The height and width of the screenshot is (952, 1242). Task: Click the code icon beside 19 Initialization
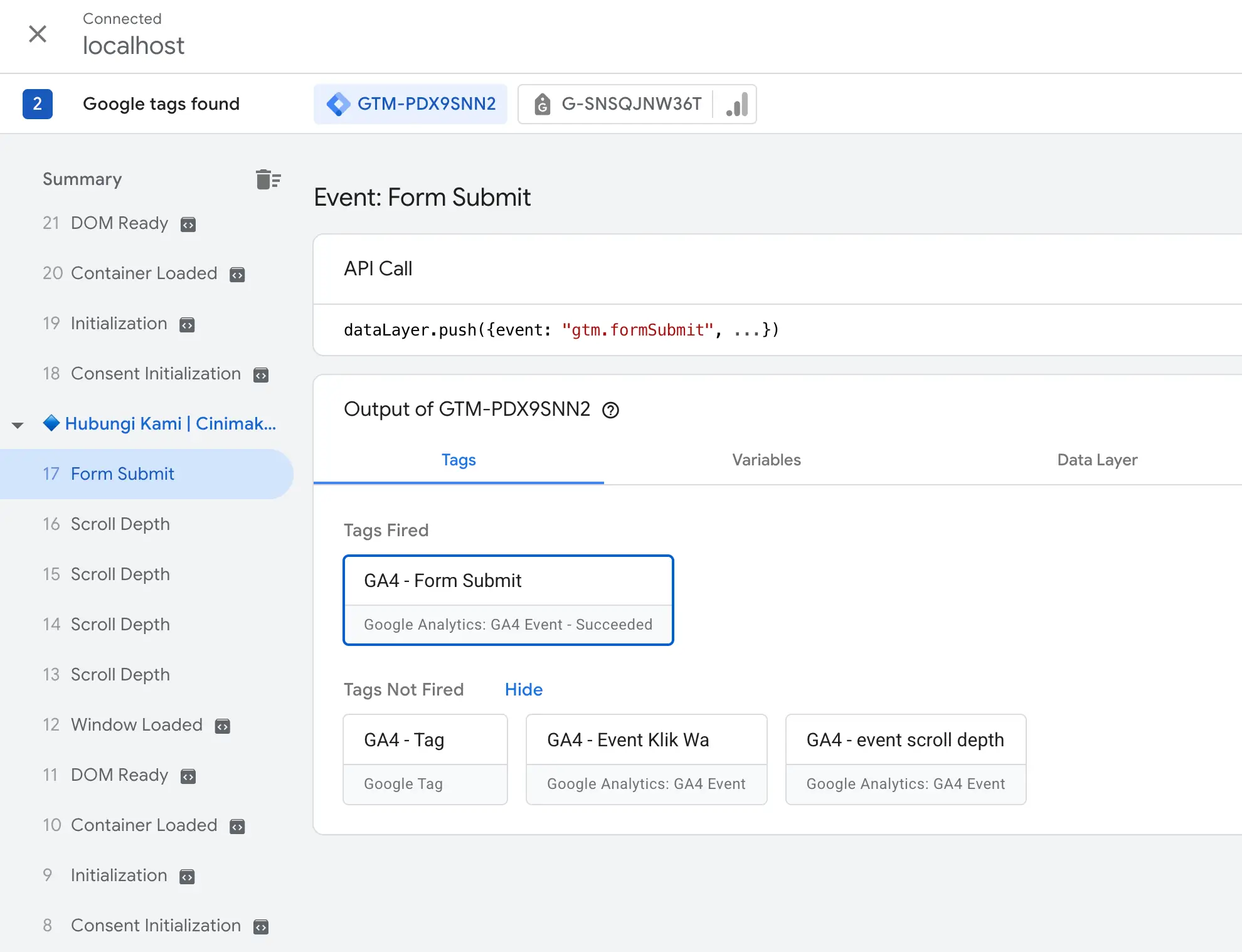point(187,324)
